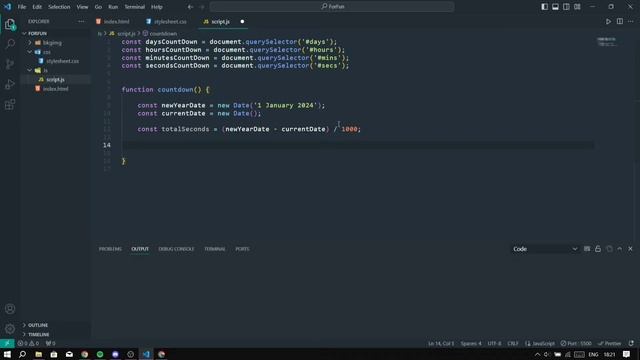Select index.html in the explorer tree
The image size is (640, 360).
coord(56,89)
